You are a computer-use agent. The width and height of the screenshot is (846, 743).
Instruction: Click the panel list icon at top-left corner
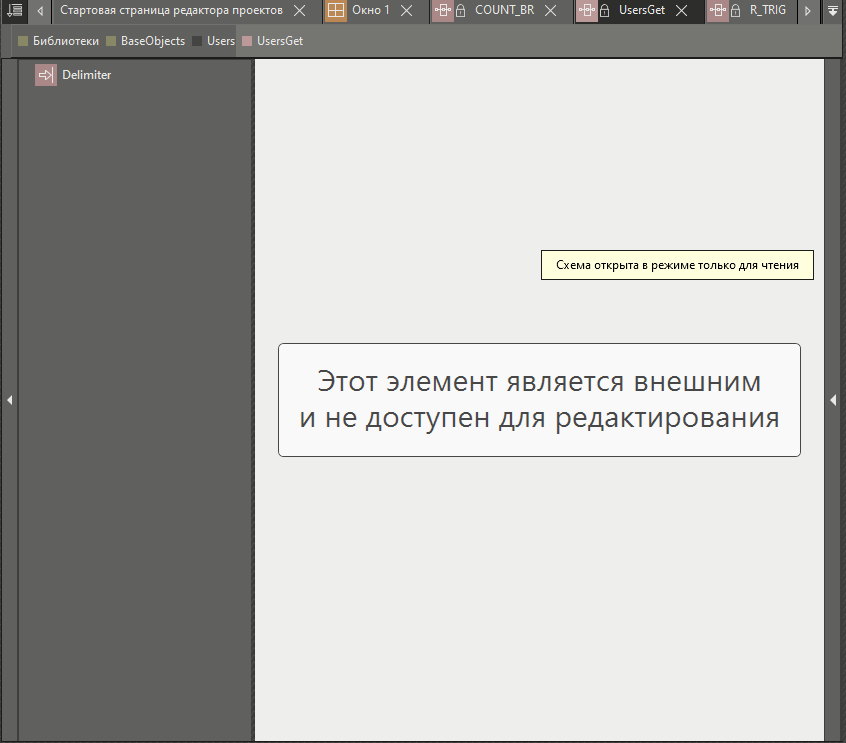14,11
